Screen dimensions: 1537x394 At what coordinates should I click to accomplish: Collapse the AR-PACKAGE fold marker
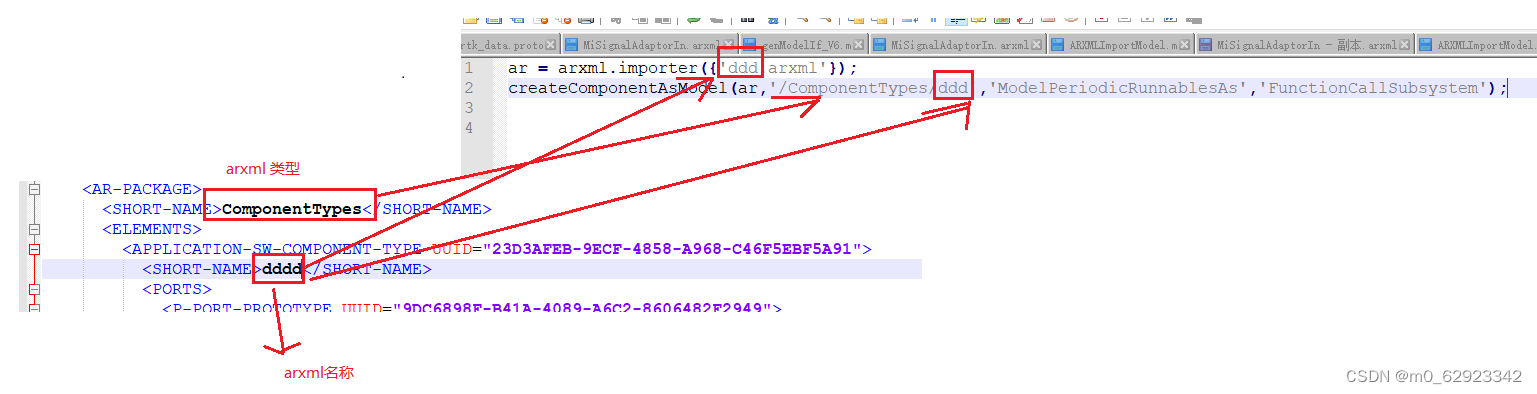coord(34,189)
